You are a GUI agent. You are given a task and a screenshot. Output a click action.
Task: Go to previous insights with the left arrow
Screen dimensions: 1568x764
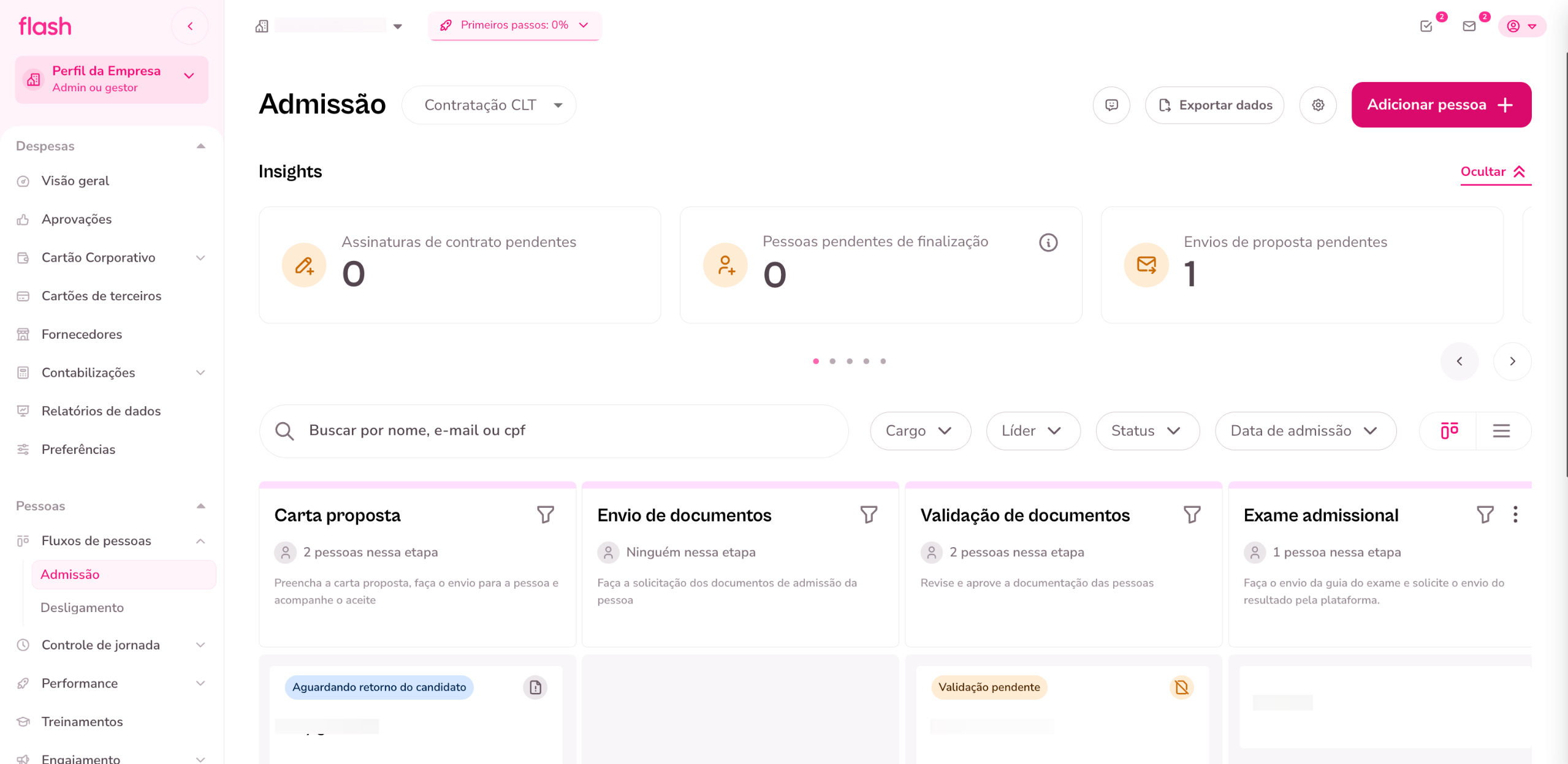coord(1460,361)
